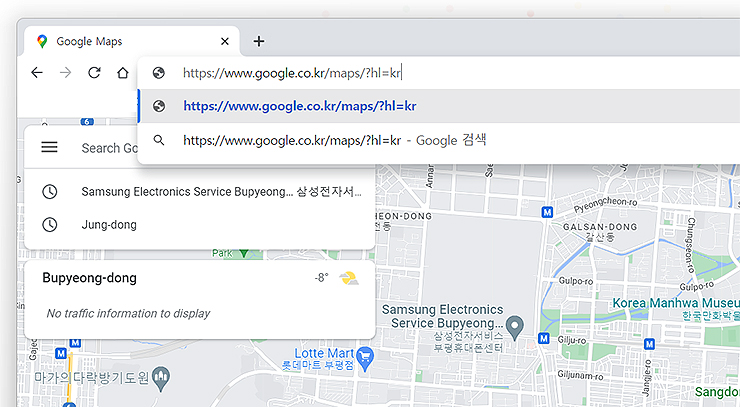Click the -8° temperature reading
740x407 pixels.
(x=321, y=278)
